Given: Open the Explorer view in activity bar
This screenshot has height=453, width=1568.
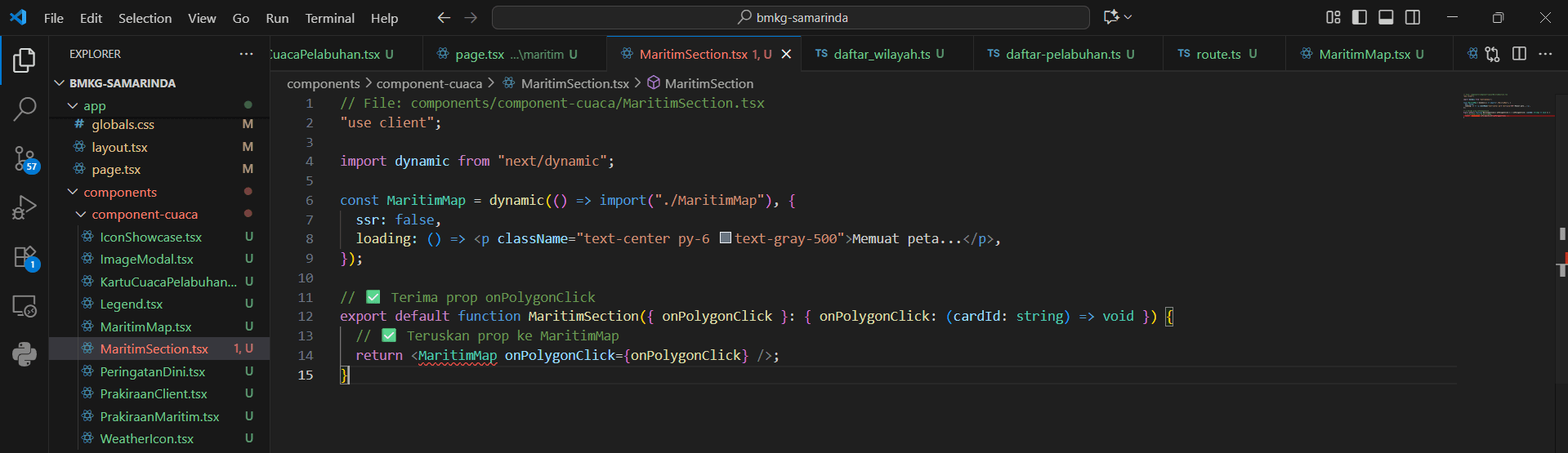Looking at the screenshot, I should (x=25, y=60).
